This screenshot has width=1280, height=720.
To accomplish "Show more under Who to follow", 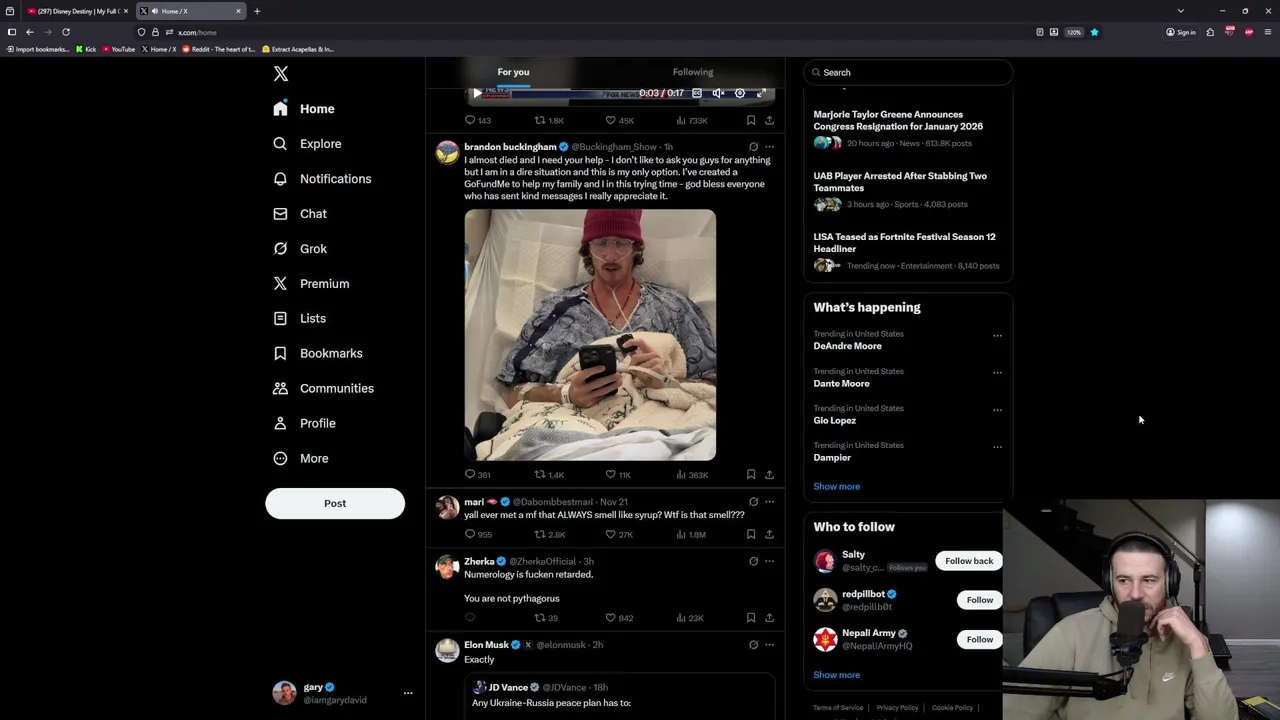I will tap(836, 675).
